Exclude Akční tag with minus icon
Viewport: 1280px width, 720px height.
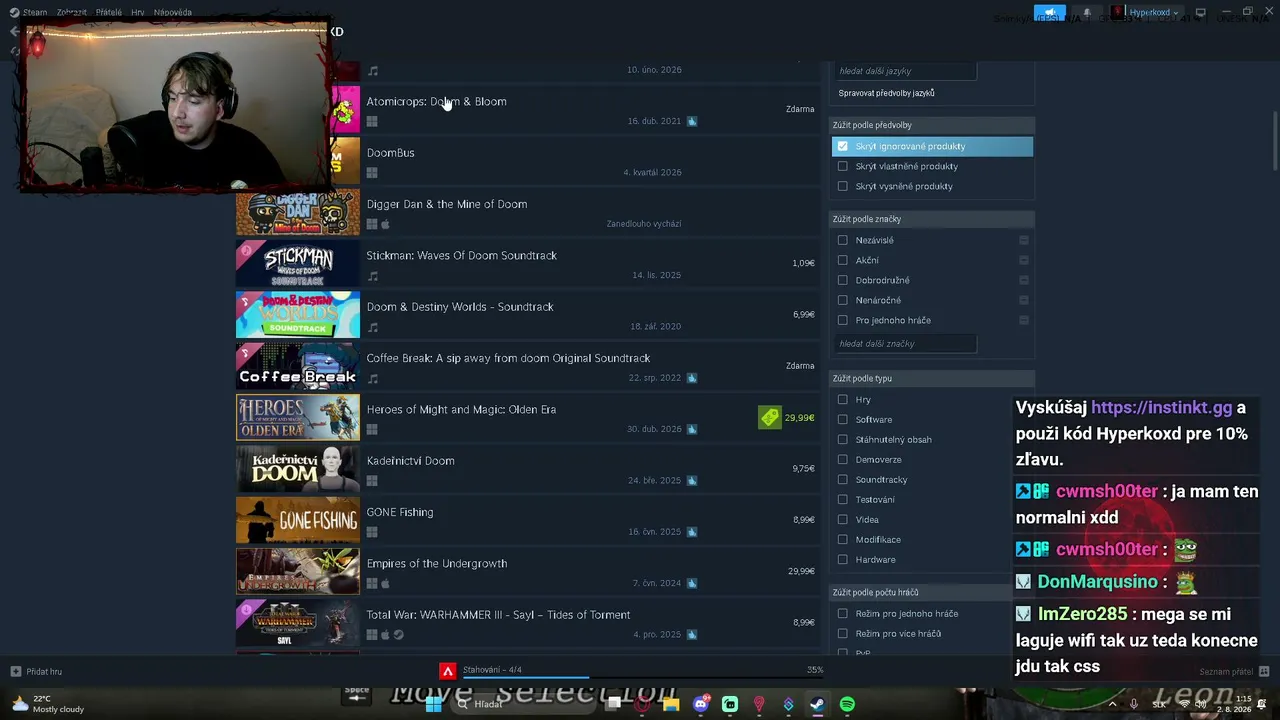1023,260
